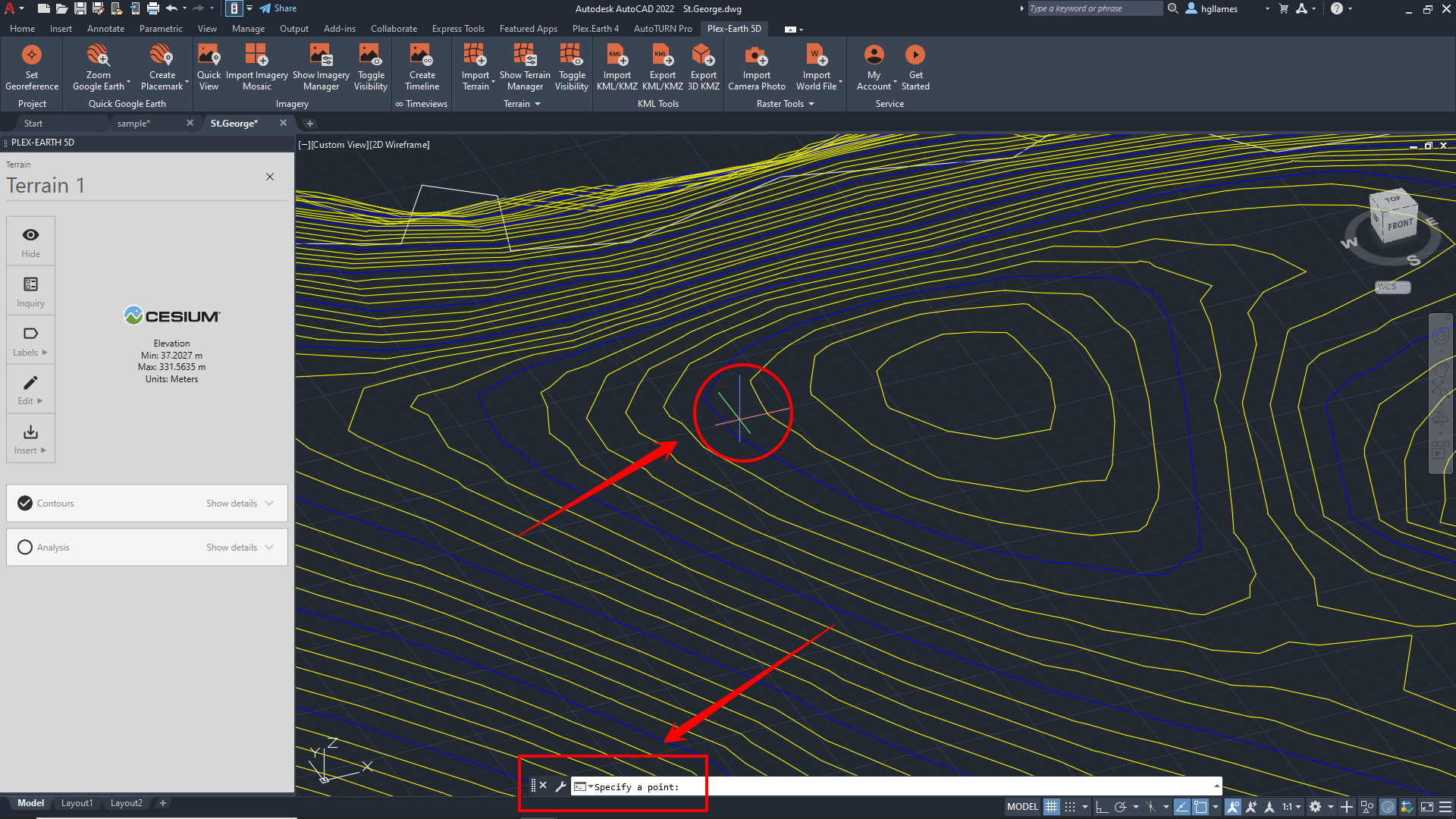The image size is (1456, 819).
Task: Open the Annotate ribbon tab
Action: click(105, 29)
